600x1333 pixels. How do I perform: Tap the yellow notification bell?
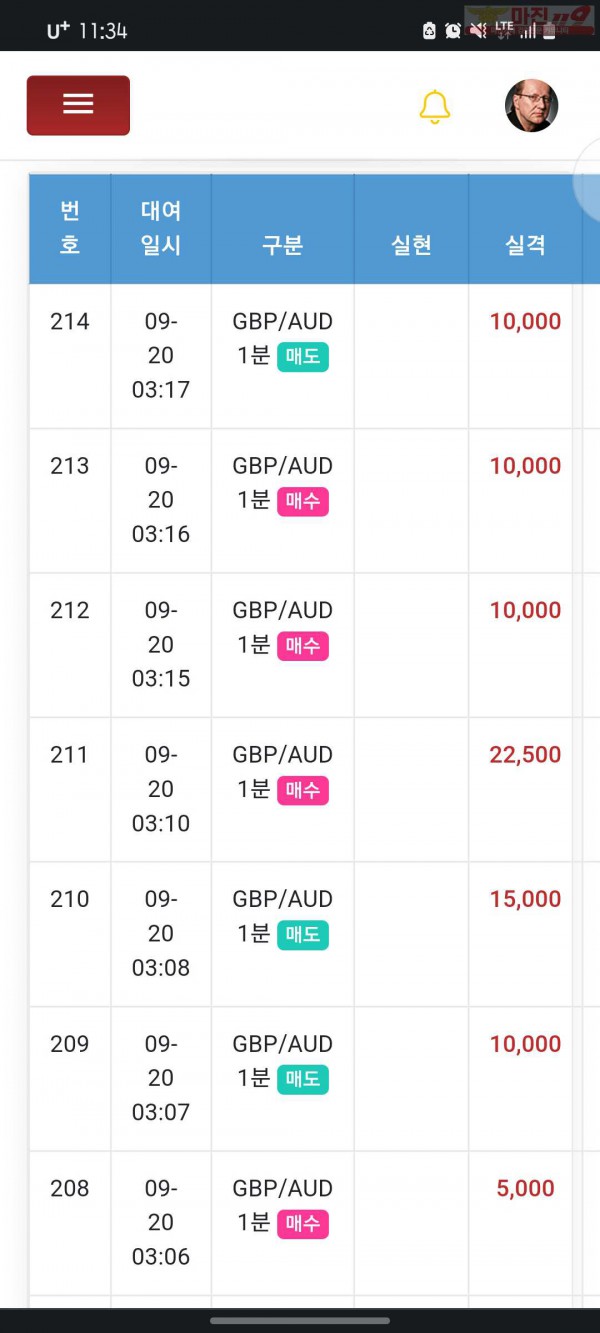pyautogui.click(x=434, y=107)
